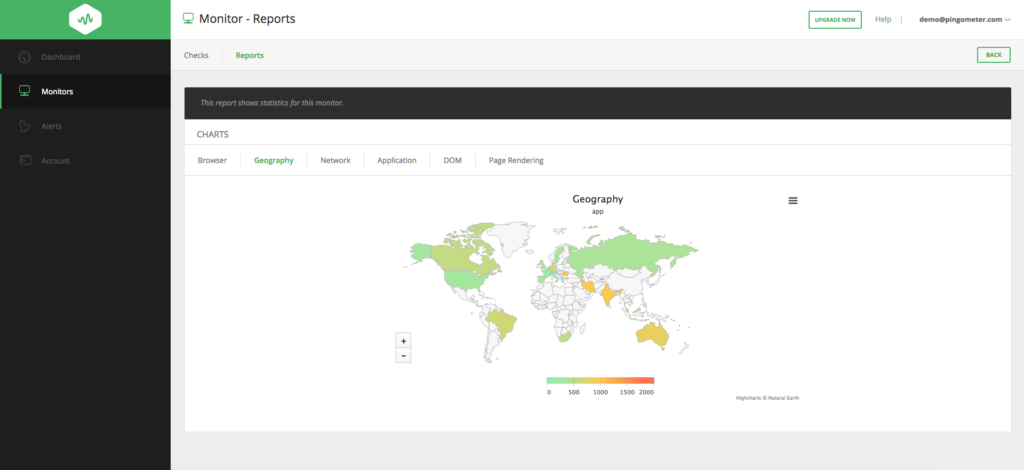This screenshot has width=1024, height=470.
Task: Zoom out the map with minus button
Action: point(403,355)
